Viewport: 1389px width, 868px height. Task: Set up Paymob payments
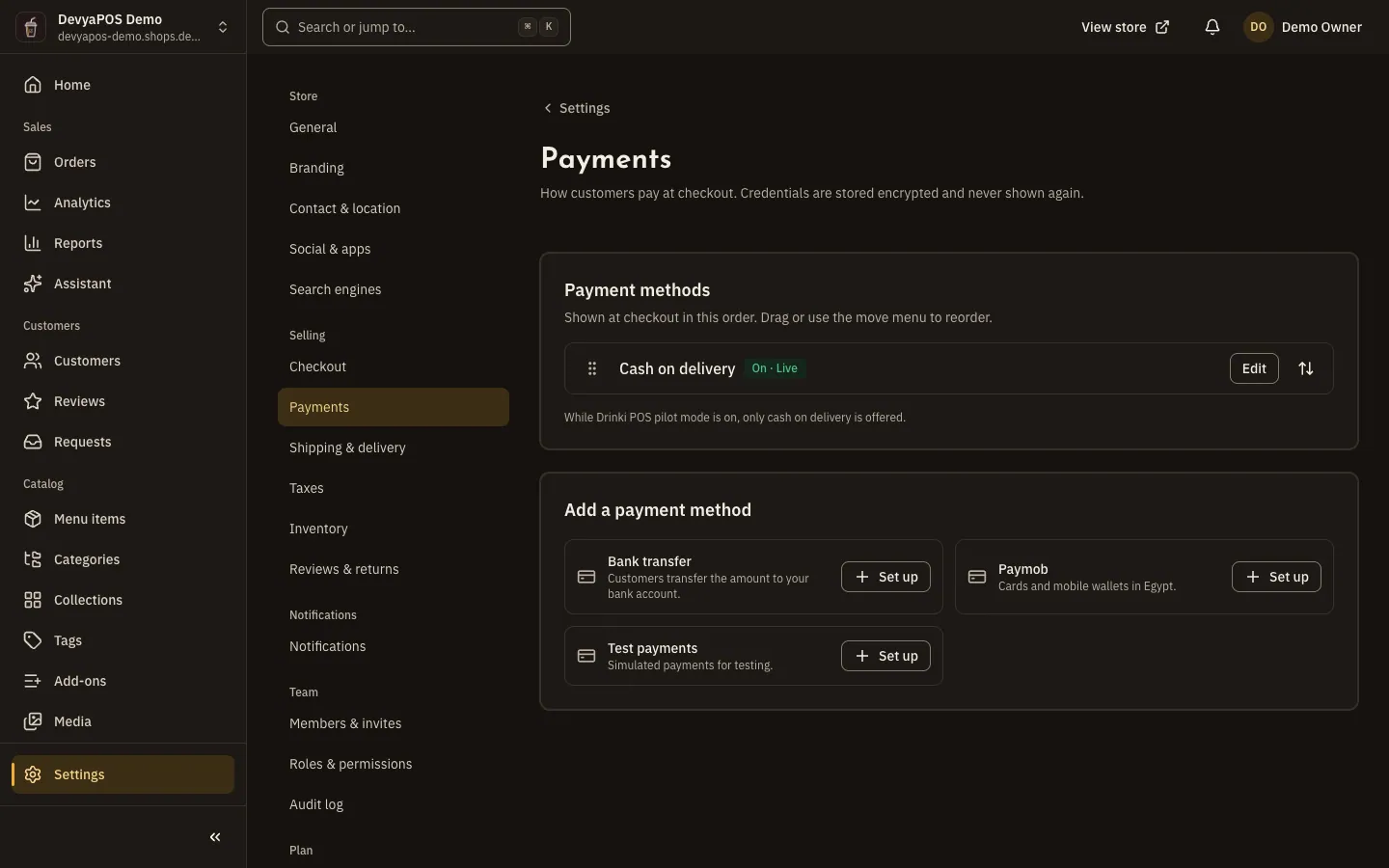point(1276,577)
